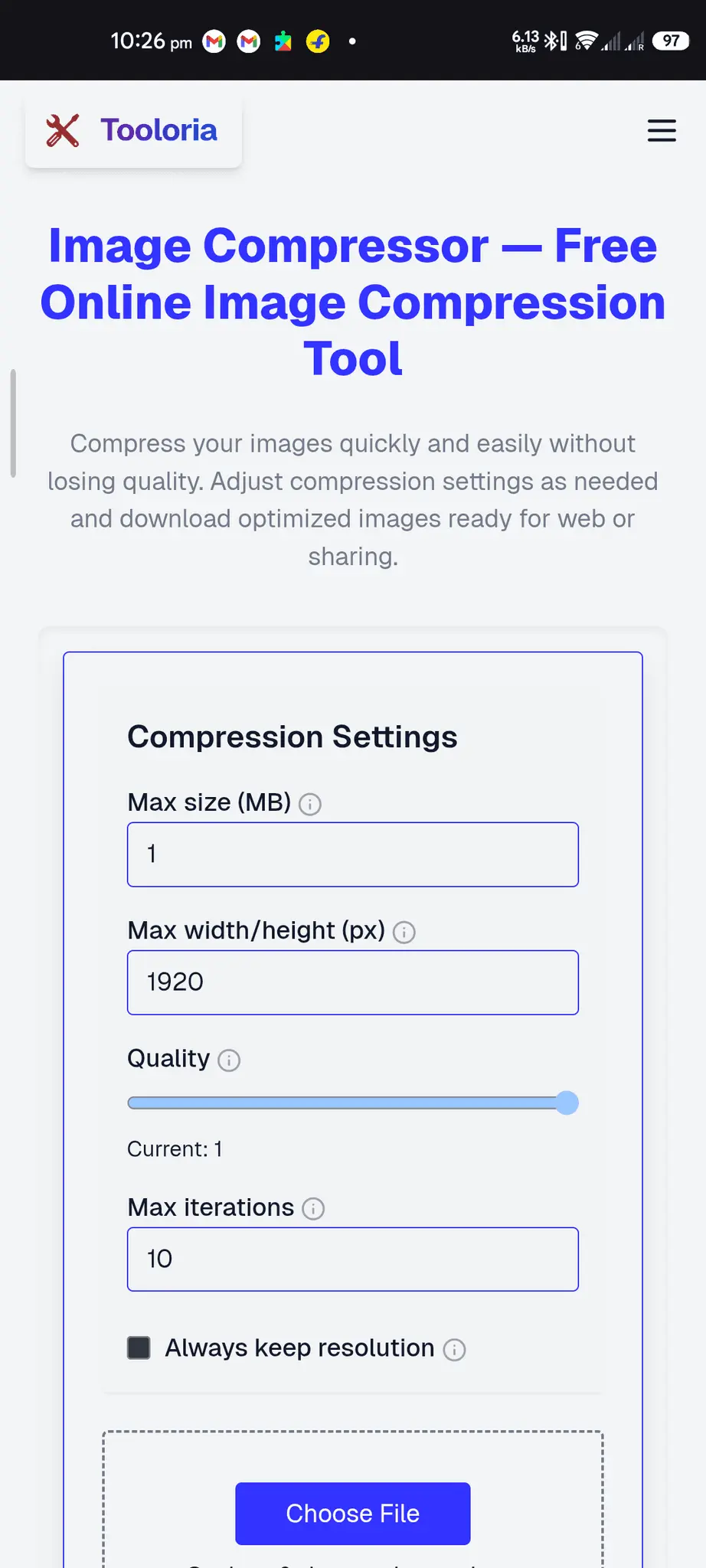Tap the first Gmail notification icon
This screenshot has height=1568, width=706.
[214, 41]
